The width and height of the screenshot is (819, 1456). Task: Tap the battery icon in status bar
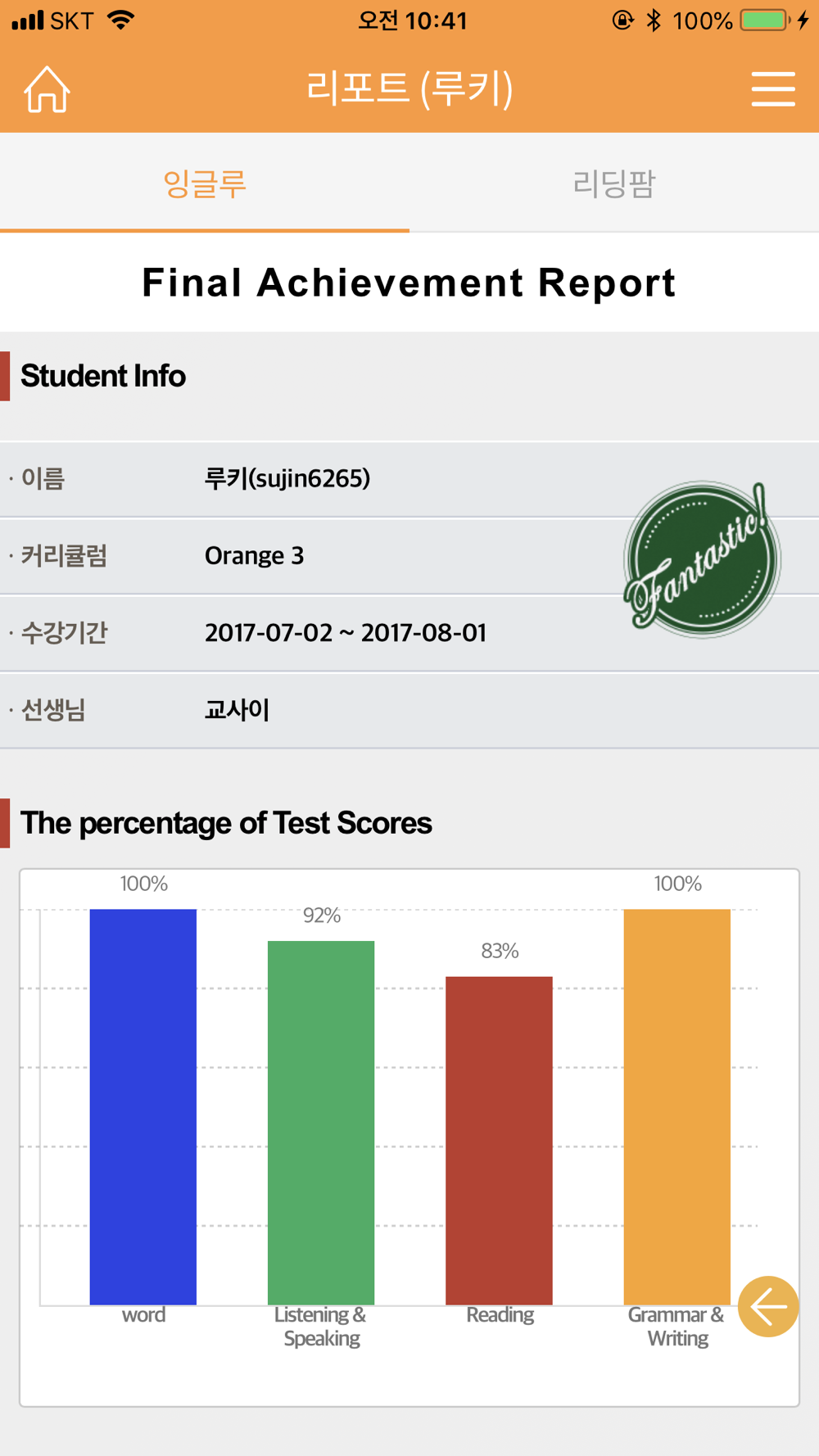764,20
